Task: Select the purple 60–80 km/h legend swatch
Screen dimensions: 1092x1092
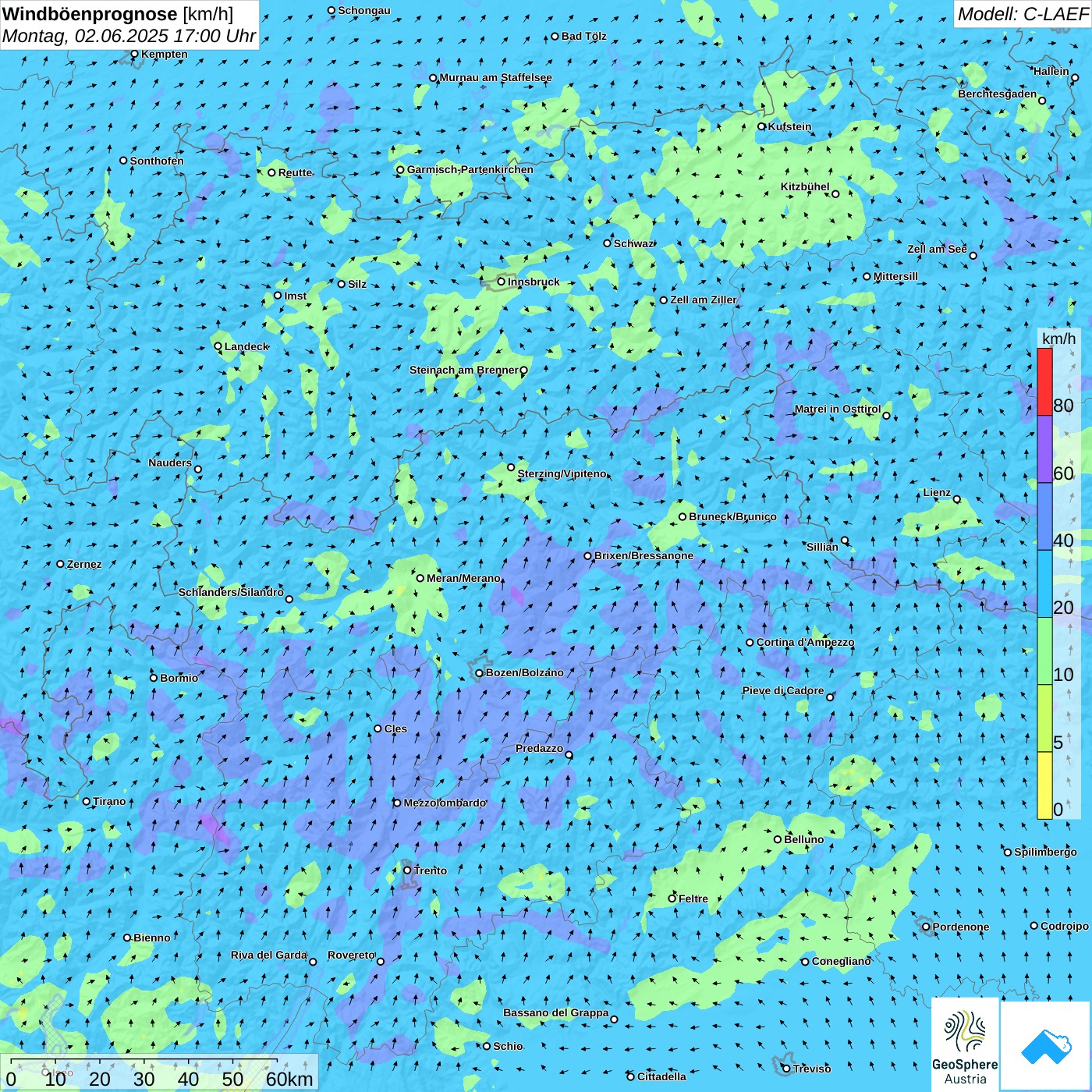Action: pos(1044,449)
